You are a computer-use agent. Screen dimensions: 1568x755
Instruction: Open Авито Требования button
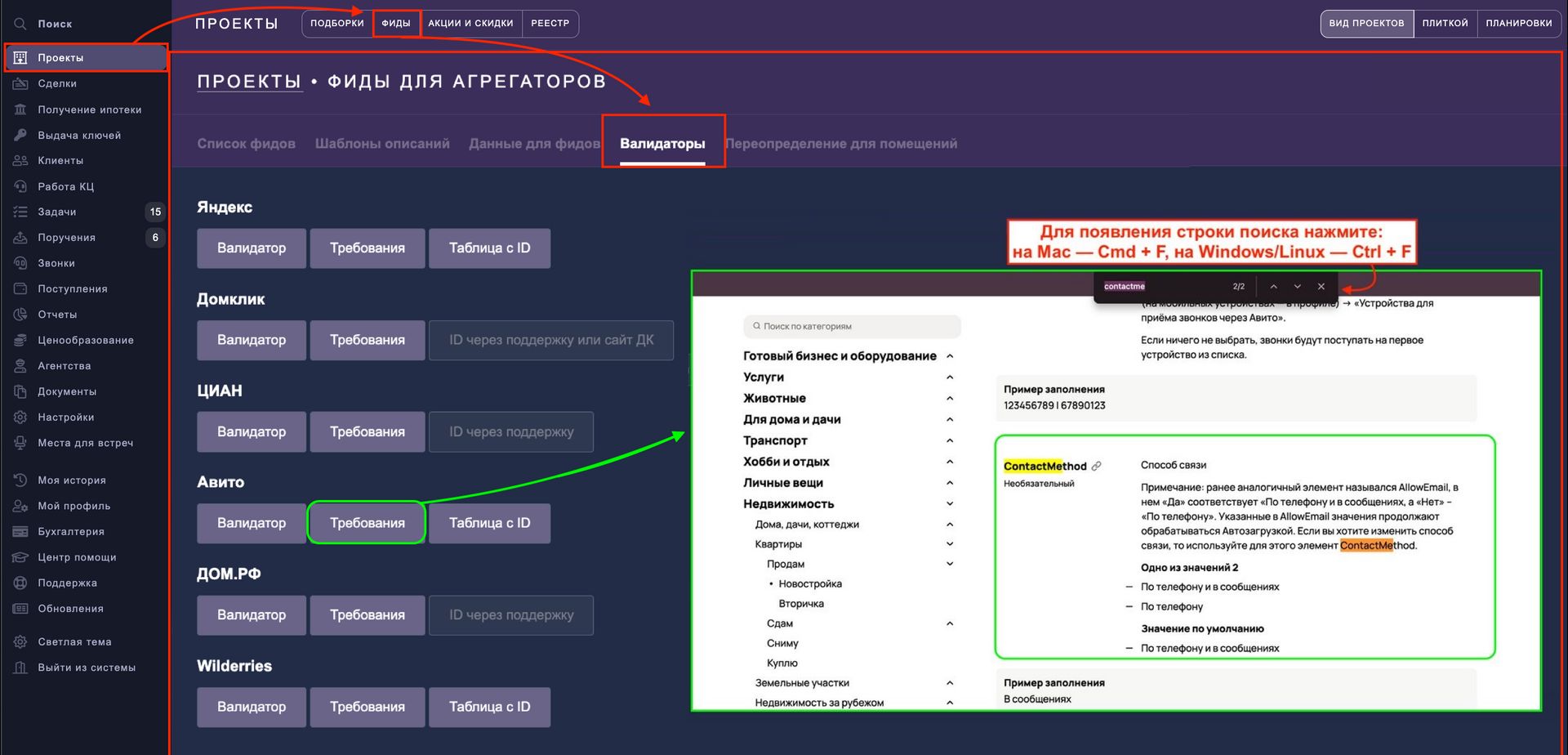point(367,523)
